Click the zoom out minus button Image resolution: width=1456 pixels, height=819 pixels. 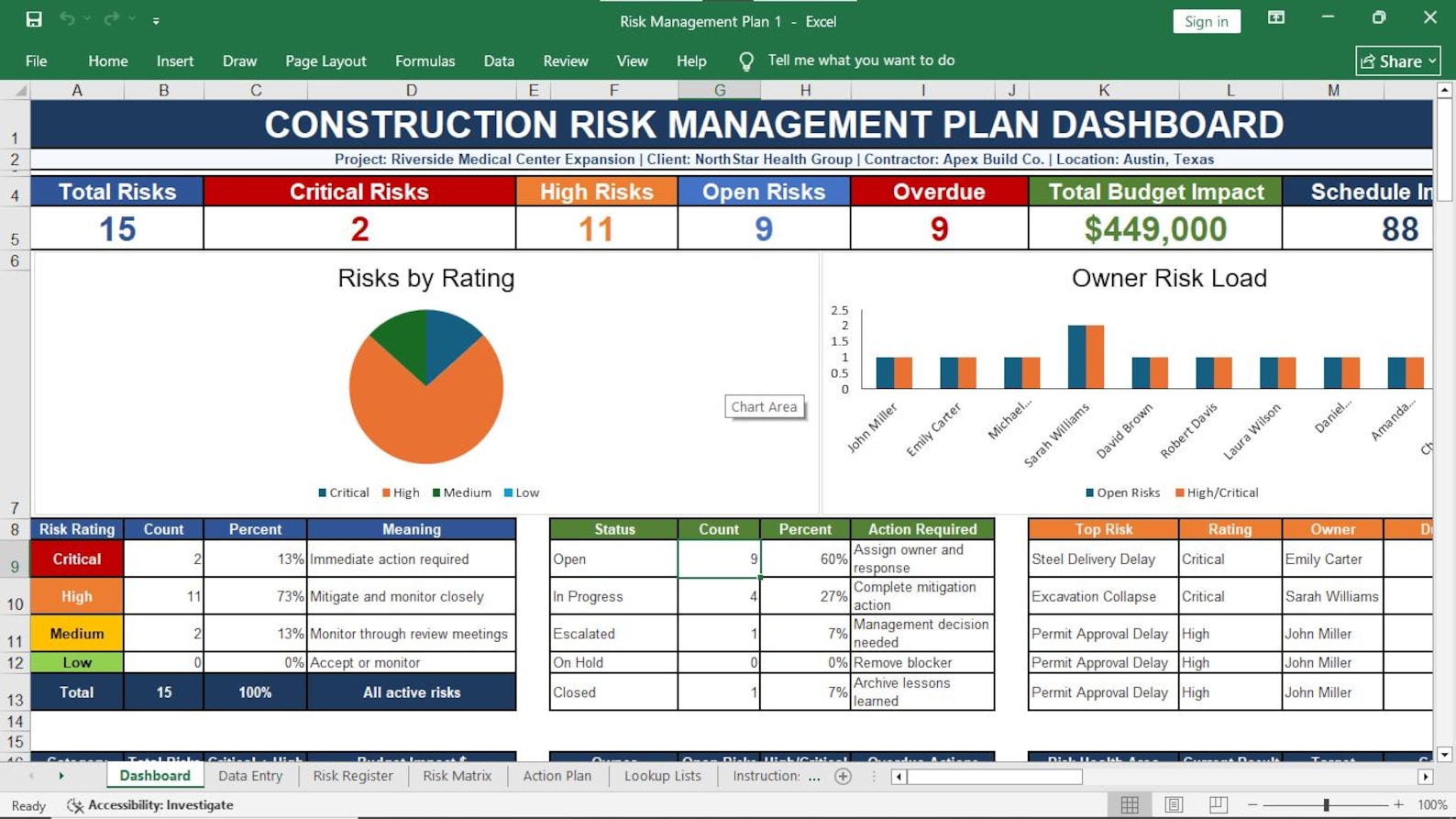(x=1252, y=805)
